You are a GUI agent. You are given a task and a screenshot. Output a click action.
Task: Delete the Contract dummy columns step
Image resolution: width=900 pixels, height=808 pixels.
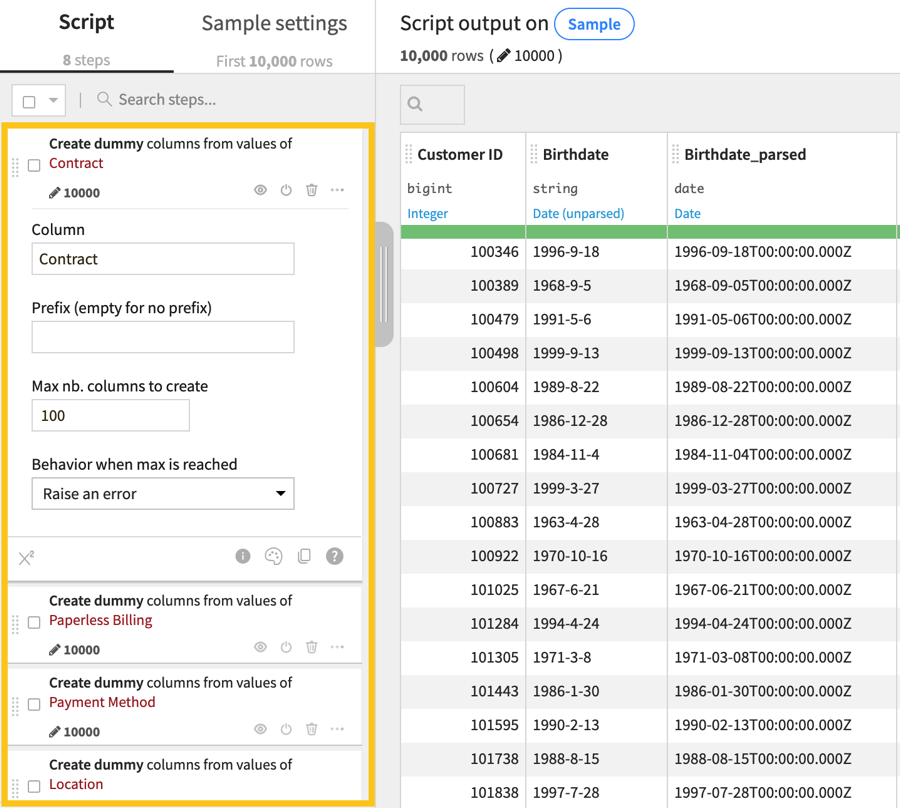click(x=312, y=190)
